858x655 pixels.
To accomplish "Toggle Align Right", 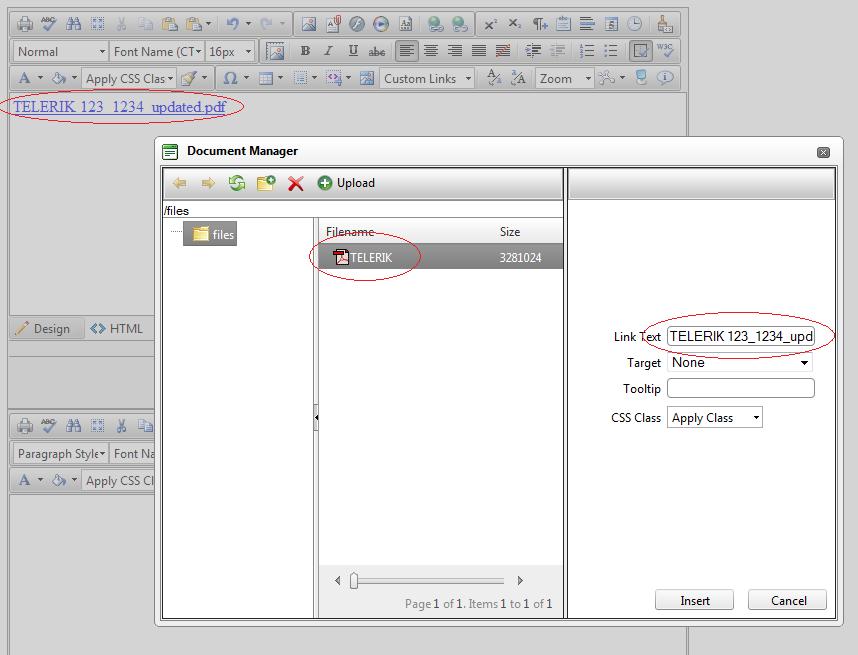I will pyautogui.click(x=455, y=51).
